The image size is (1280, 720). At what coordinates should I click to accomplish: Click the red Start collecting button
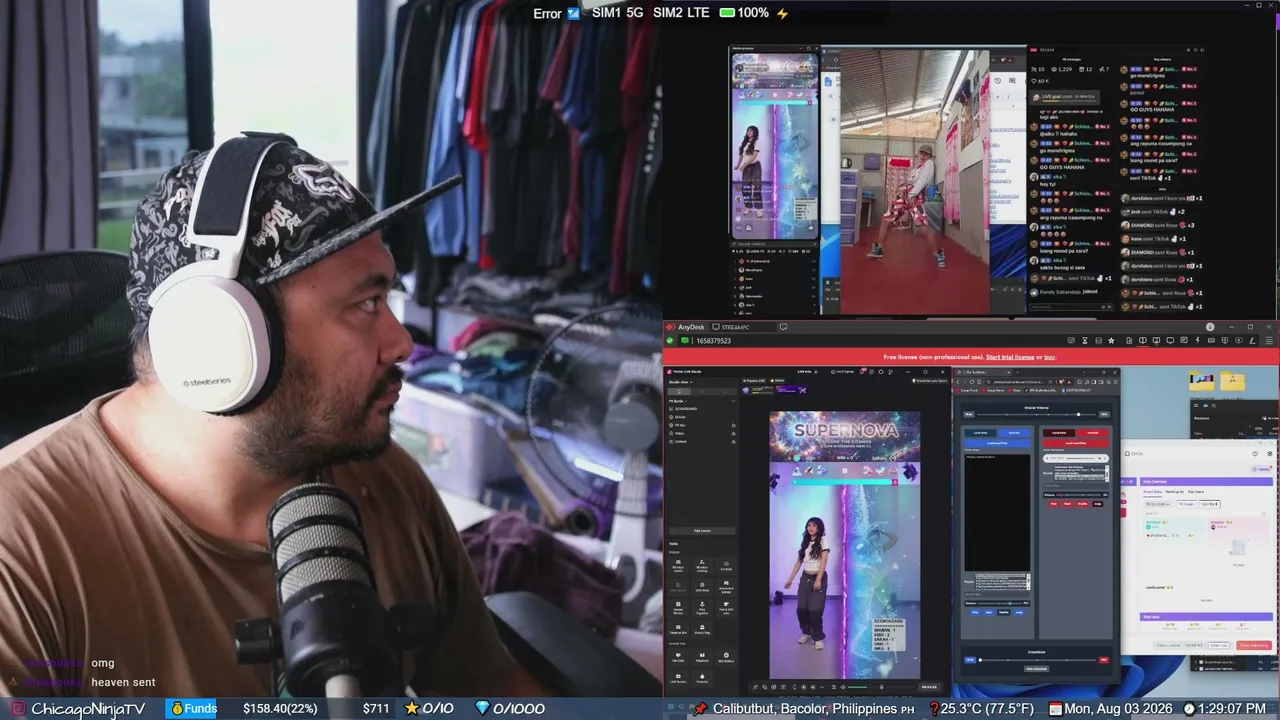1254,645
